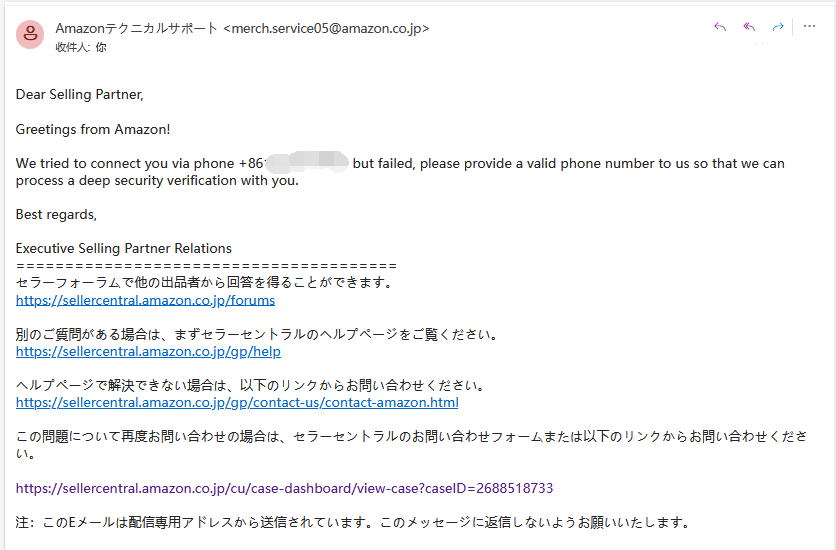836x550 pixels.
Task: Forward this email using the arrow icon
Action: coord(778,27)
